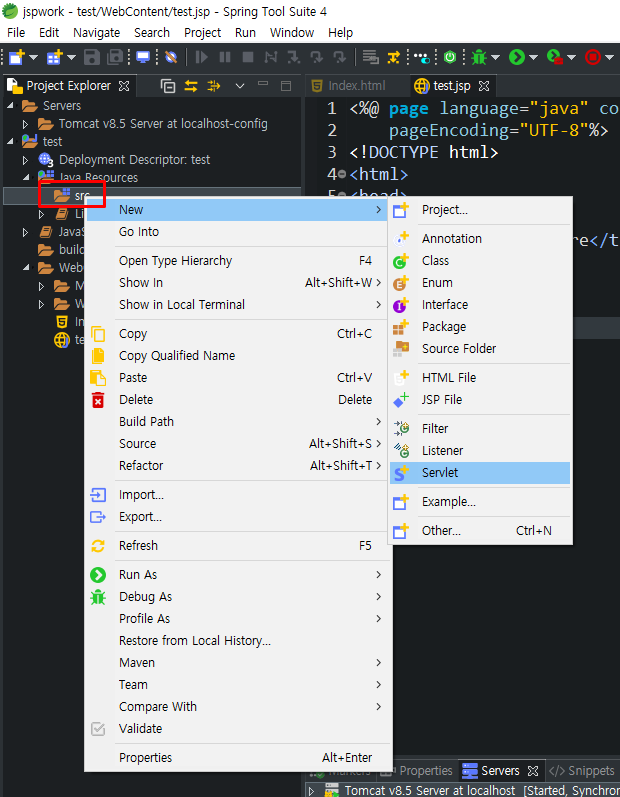Click the Save All toolbar icon
Viewport: 620px width, 797px height.
coord(115,57)
